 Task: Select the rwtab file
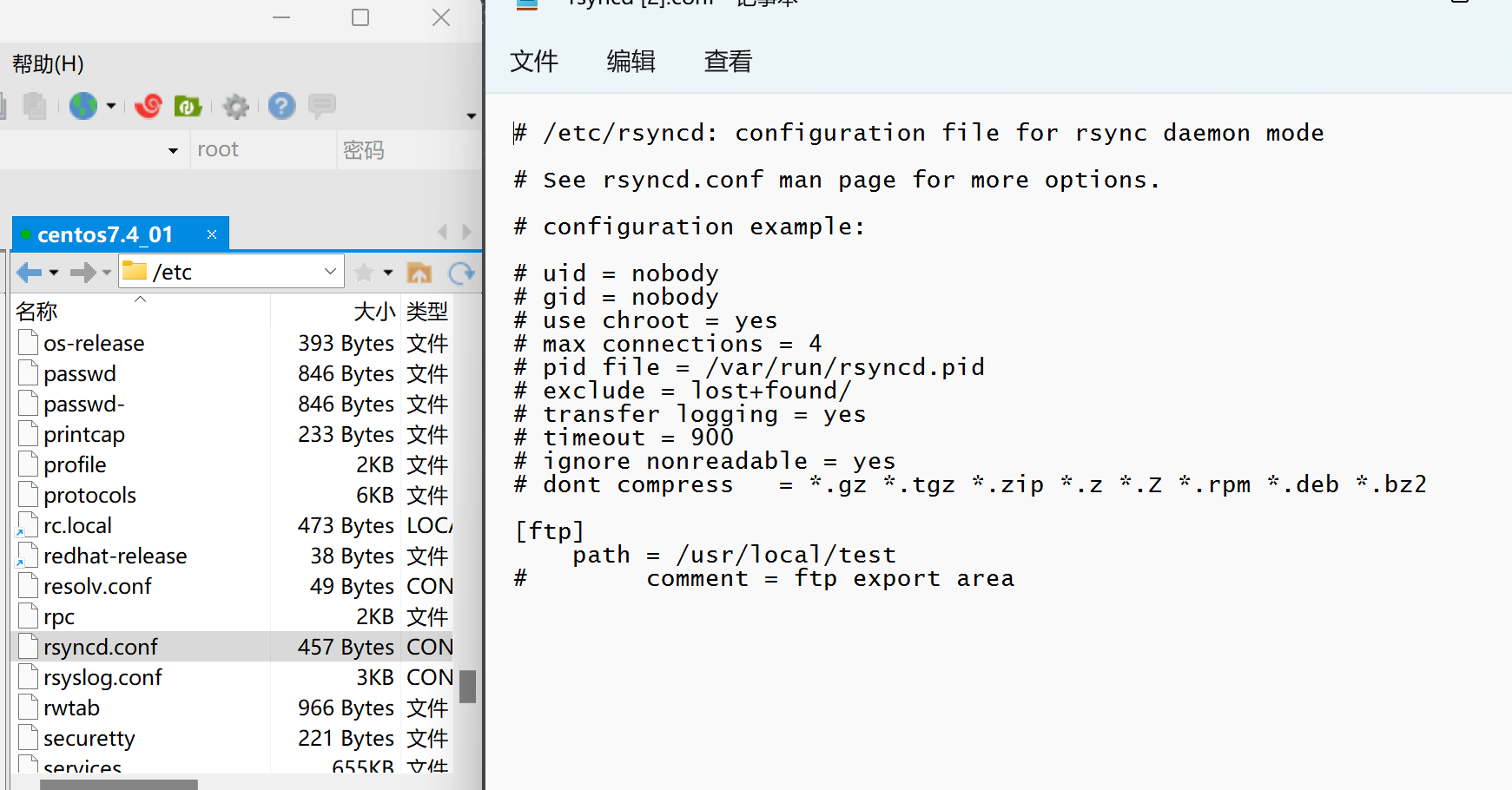click(x=72, y=708)
